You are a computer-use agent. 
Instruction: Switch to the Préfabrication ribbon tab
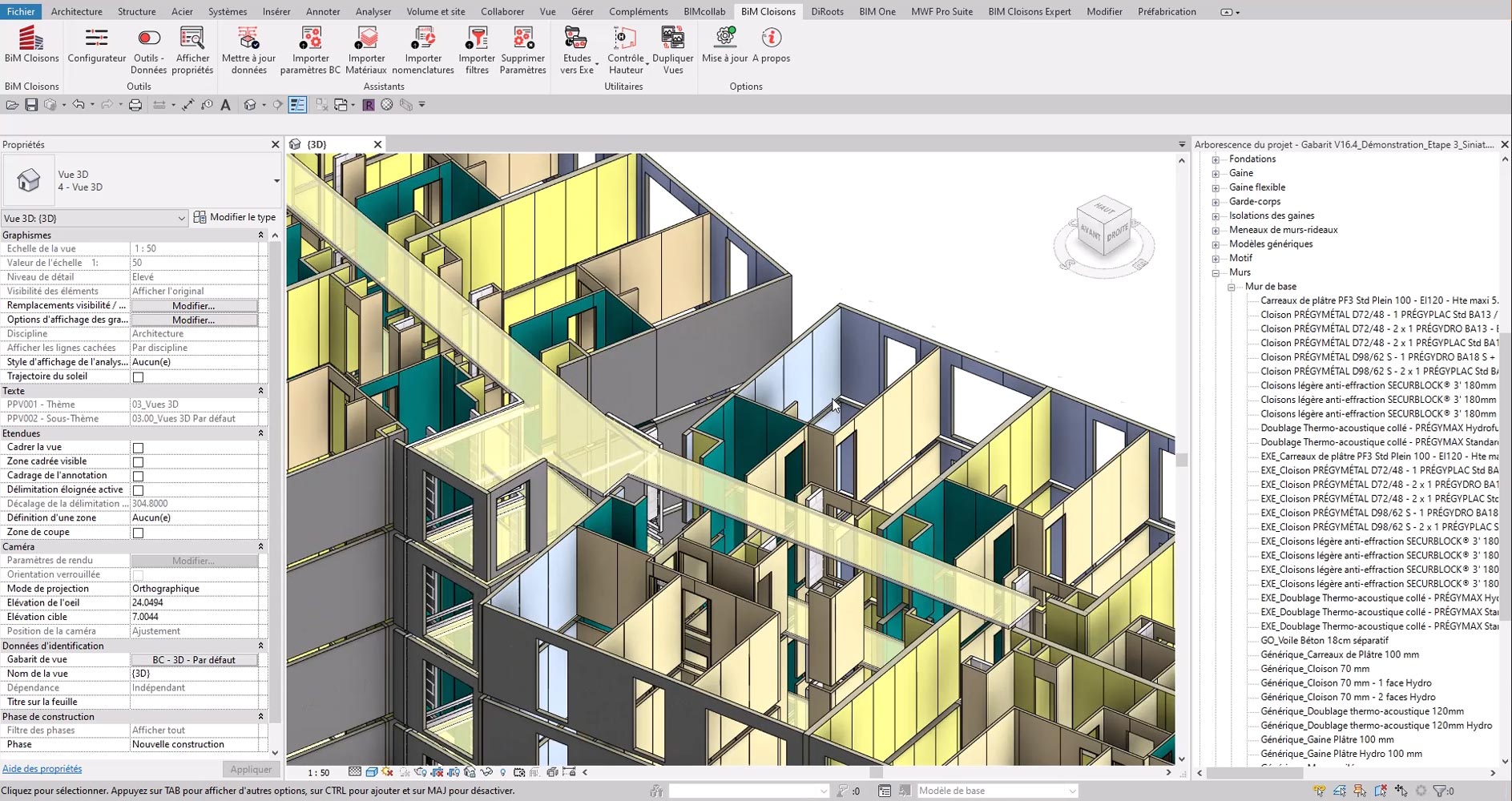[1167, 11]
